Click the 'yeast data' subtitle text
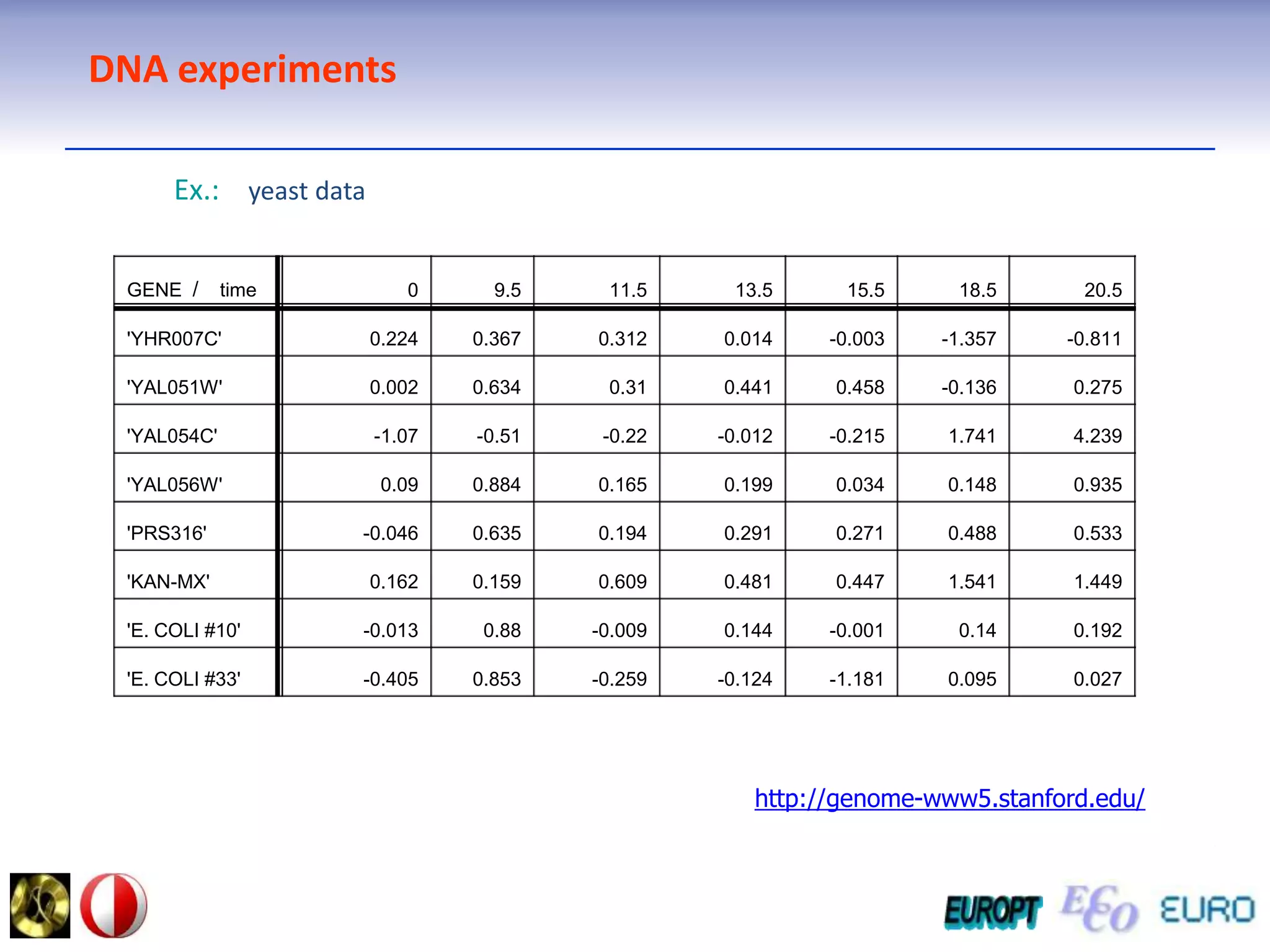The height and width of the screenshot is (952, 1270). pyautogui.click(x=306, y=191)
